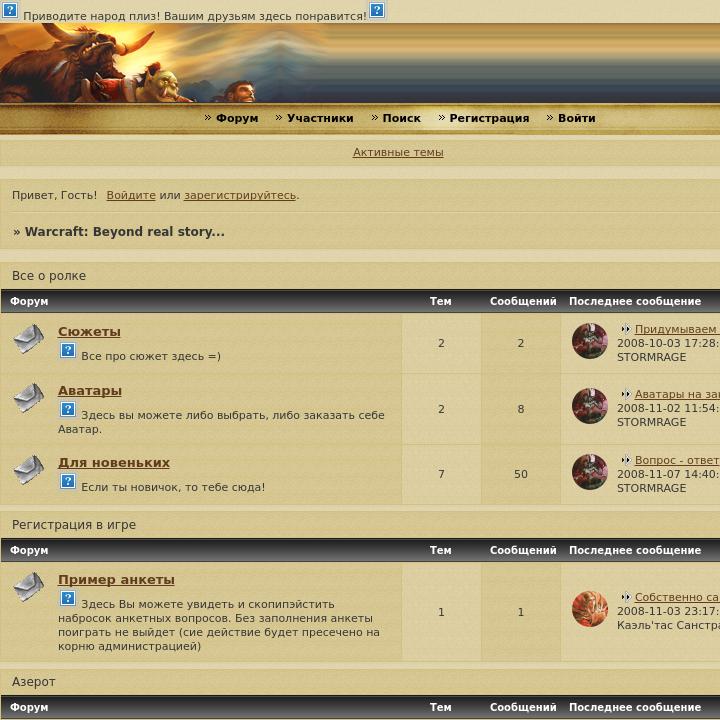Click the Регистрация в игре category heading
Image resolution: width=720 pixels, height=720 pixels.
[74, 524]
